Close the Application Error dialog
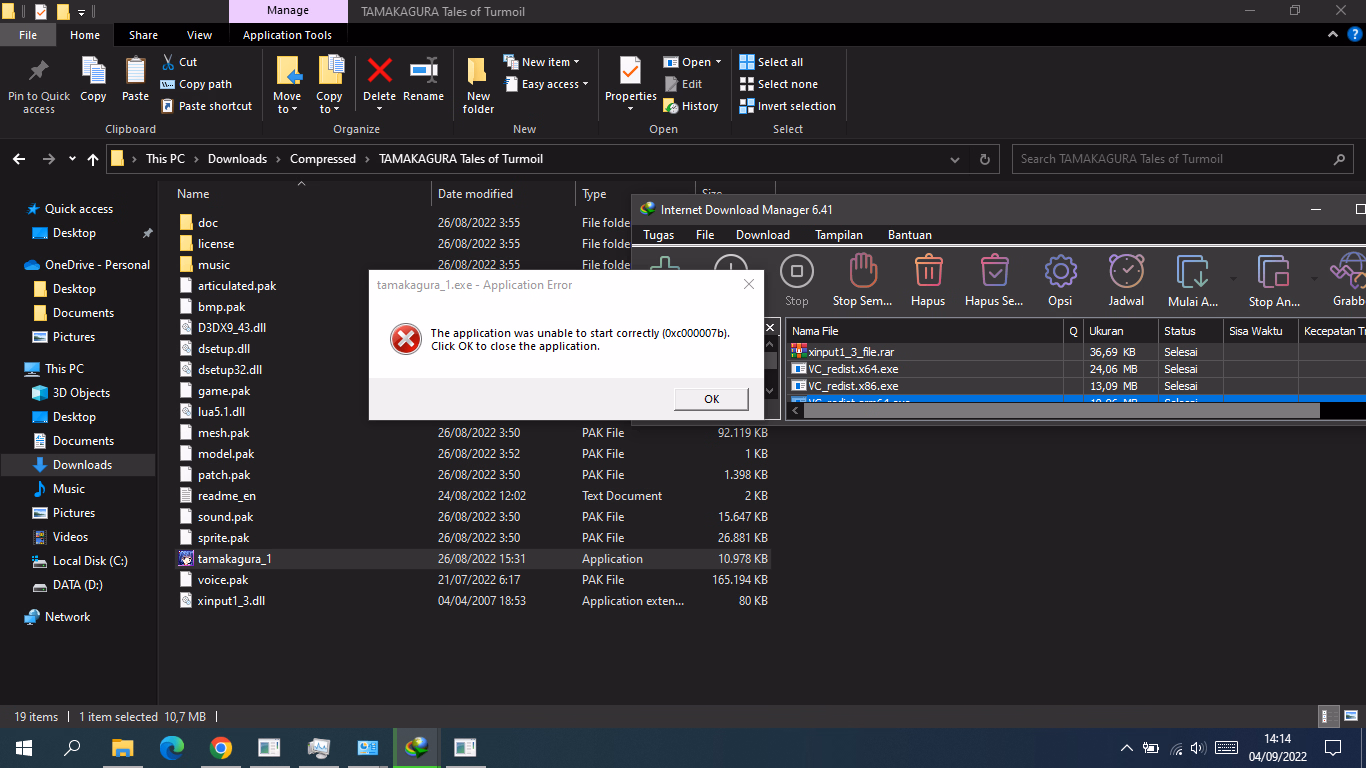The image size is (1366, 768). pyautogui.click(x=748, y=285)
